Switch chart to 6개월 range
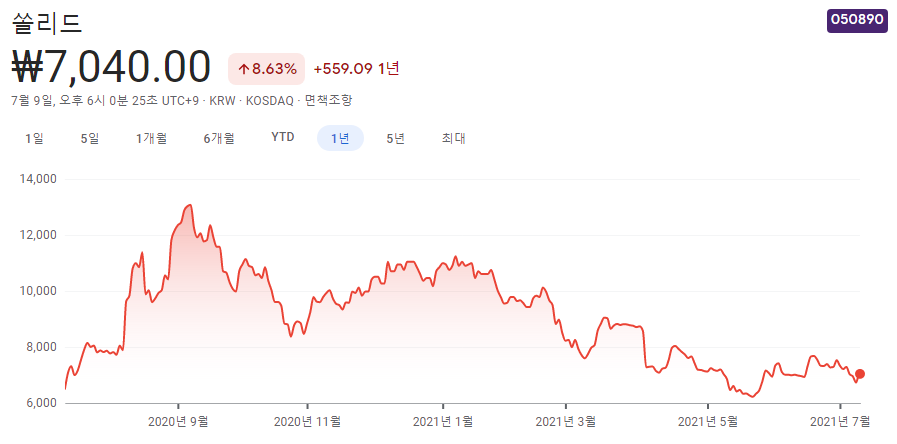 click(x=219, y=138)
